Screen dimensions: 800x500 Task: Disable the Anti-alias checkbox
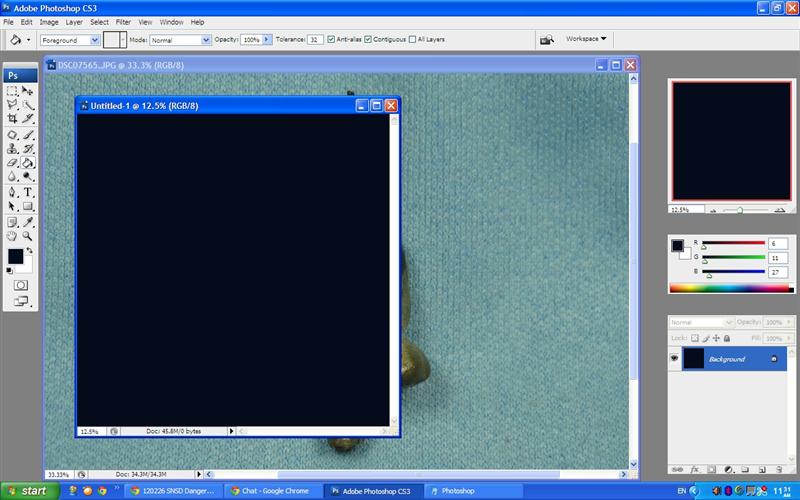point(331,39)
